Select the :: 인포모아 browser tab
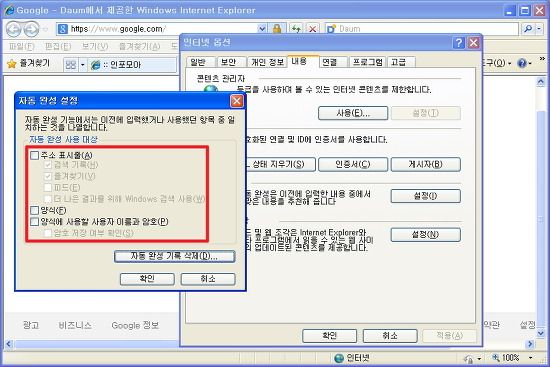This screenshot has width=550, height=367. [133, 65]
